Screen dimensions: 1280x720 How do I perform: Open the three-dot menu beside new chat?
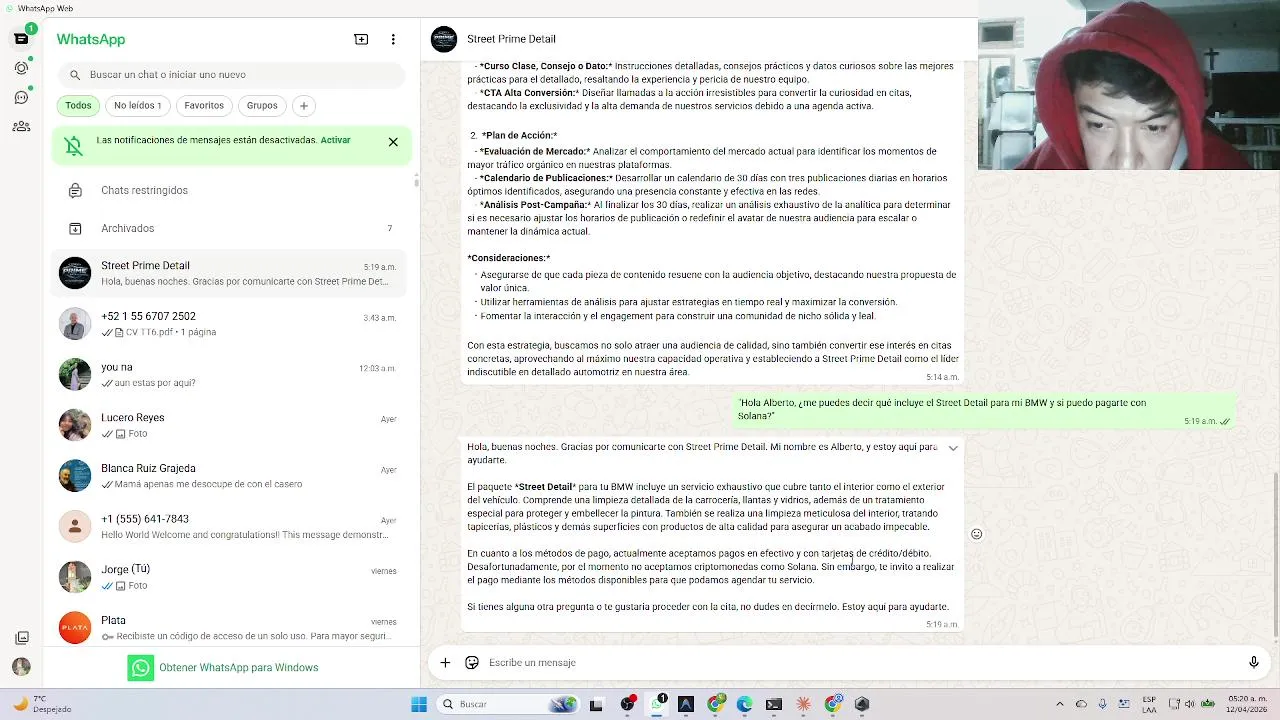(x=393, y=39)
